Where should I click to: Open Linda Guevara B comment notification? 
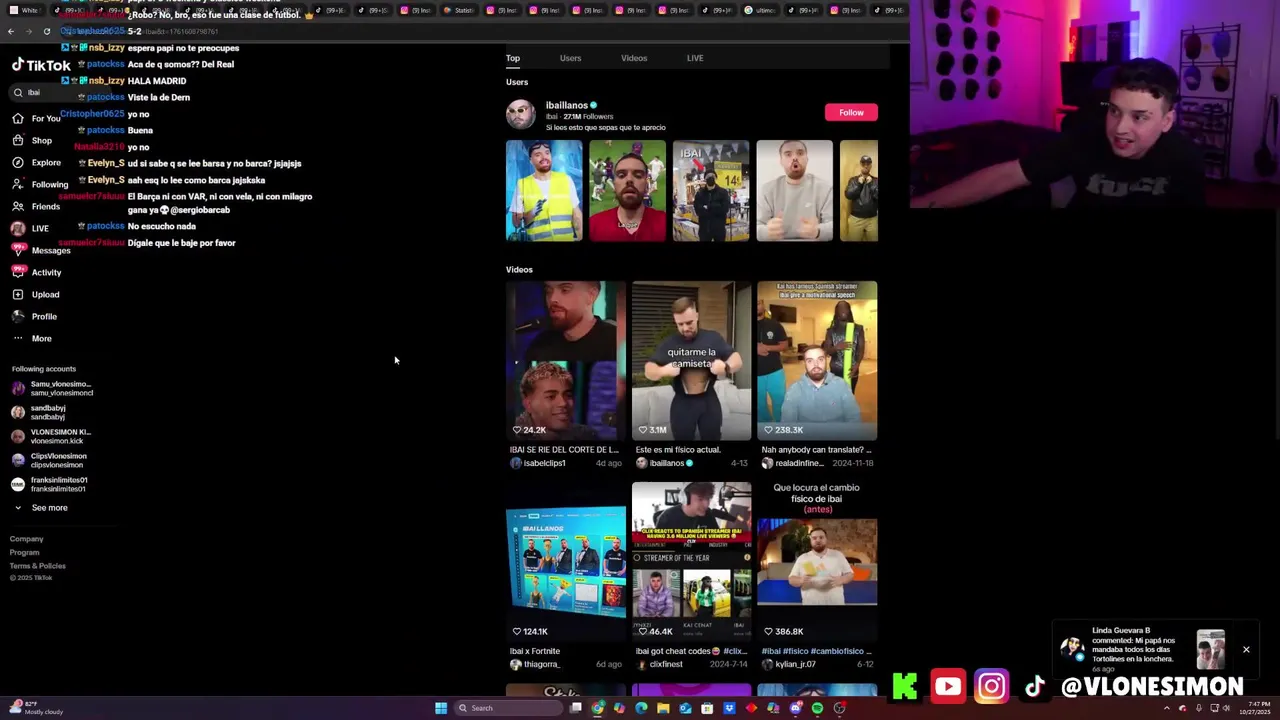coord(1145,649)
